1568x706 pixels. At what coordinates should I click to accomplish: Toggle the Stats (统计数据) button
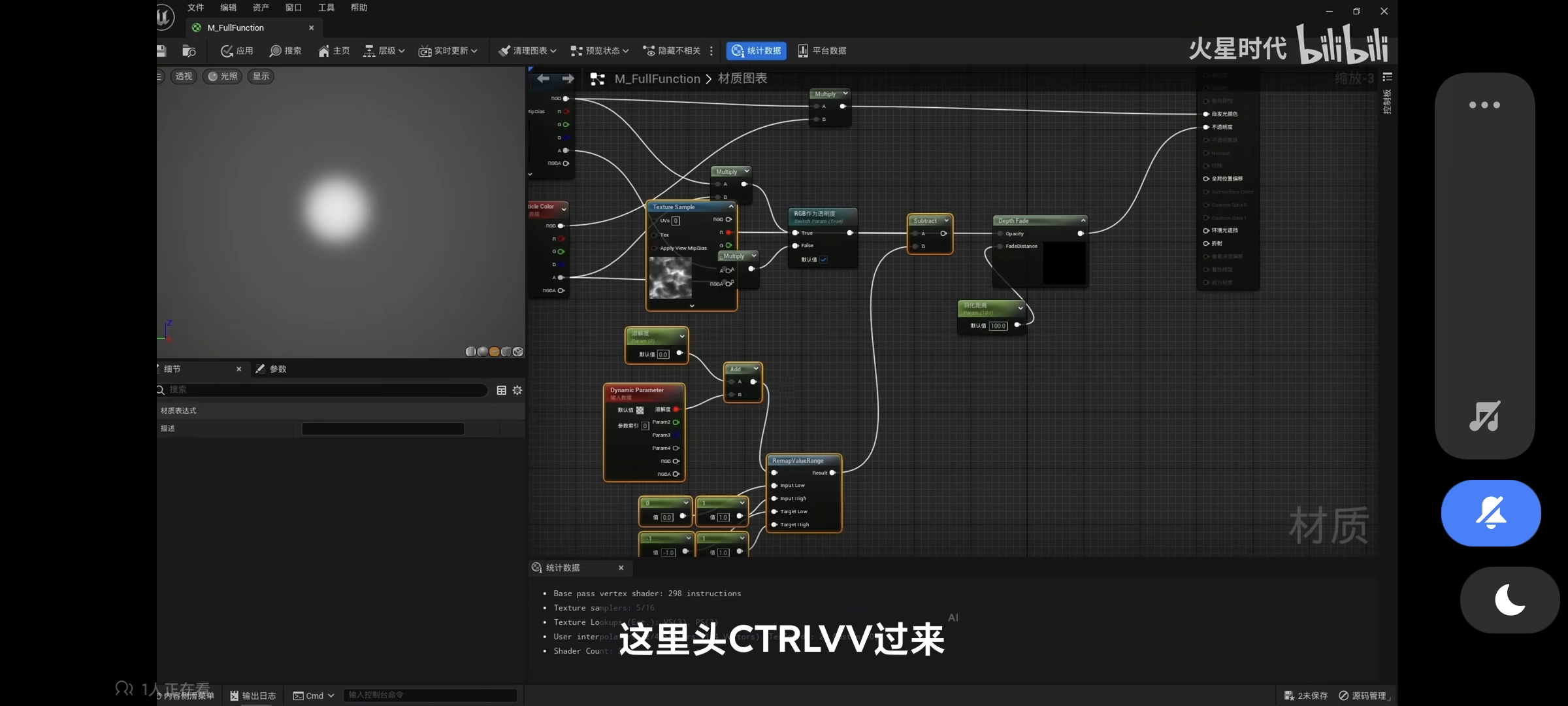pos(756,51)
